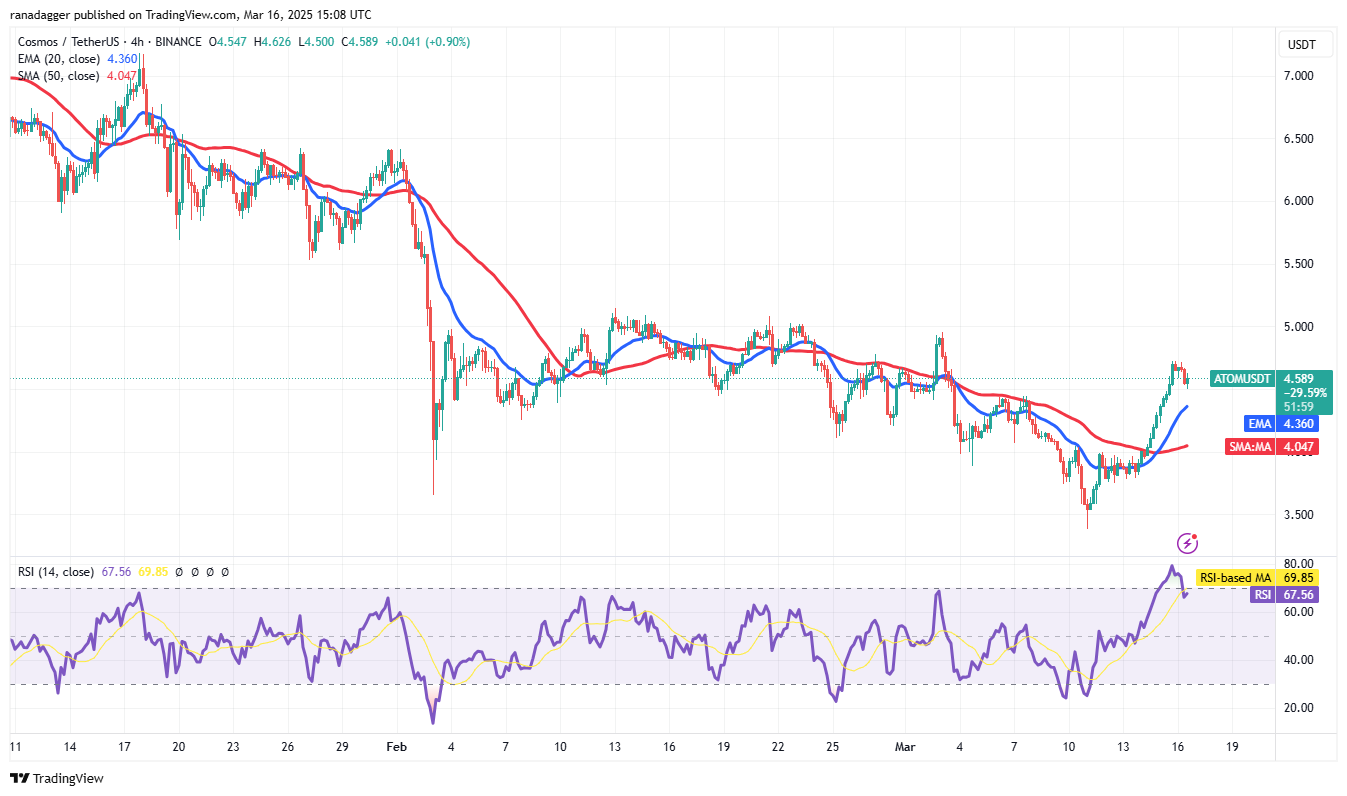1347x796 pixels.
Task: Click the 80.00 level on RSI scale
Action: click(x=1300, y=564)
